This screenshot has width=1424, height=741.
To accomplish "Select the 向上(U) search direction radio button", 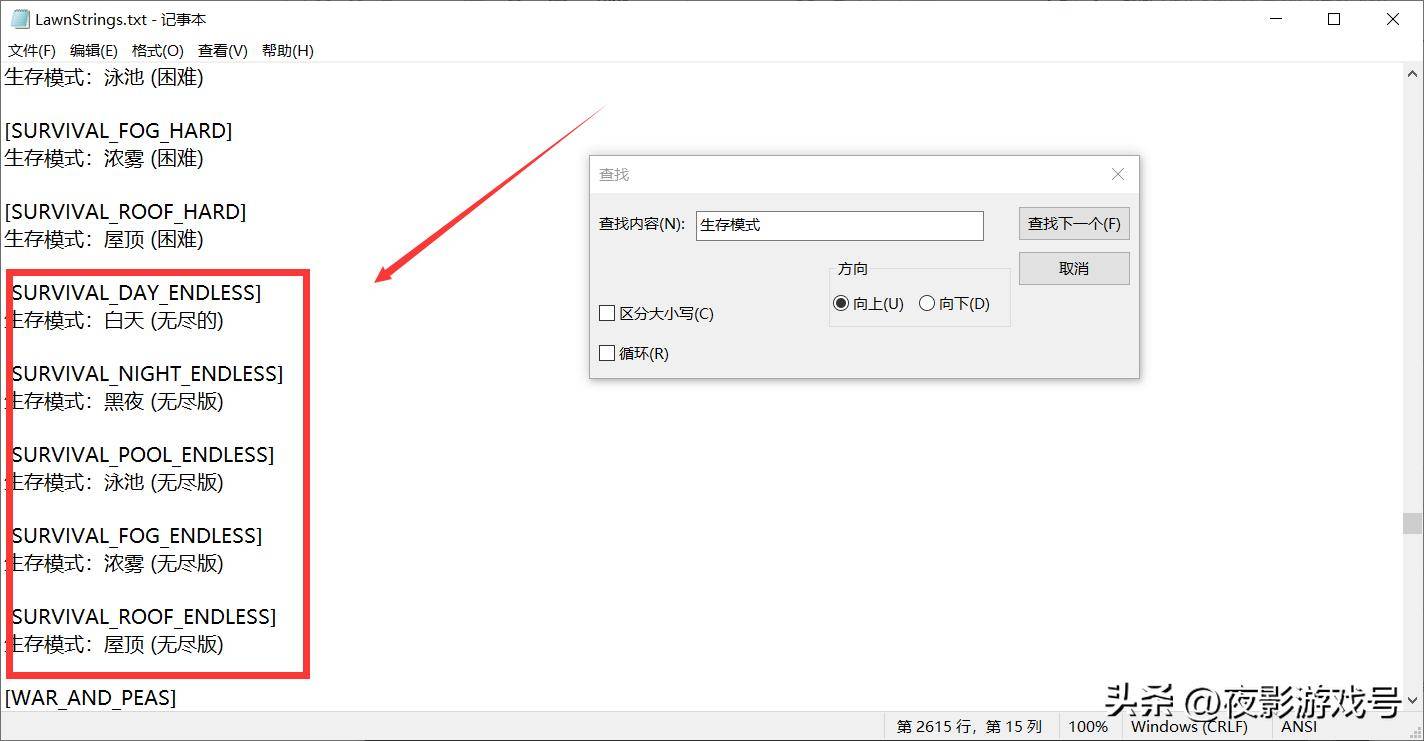I will [x=841, y=303].
